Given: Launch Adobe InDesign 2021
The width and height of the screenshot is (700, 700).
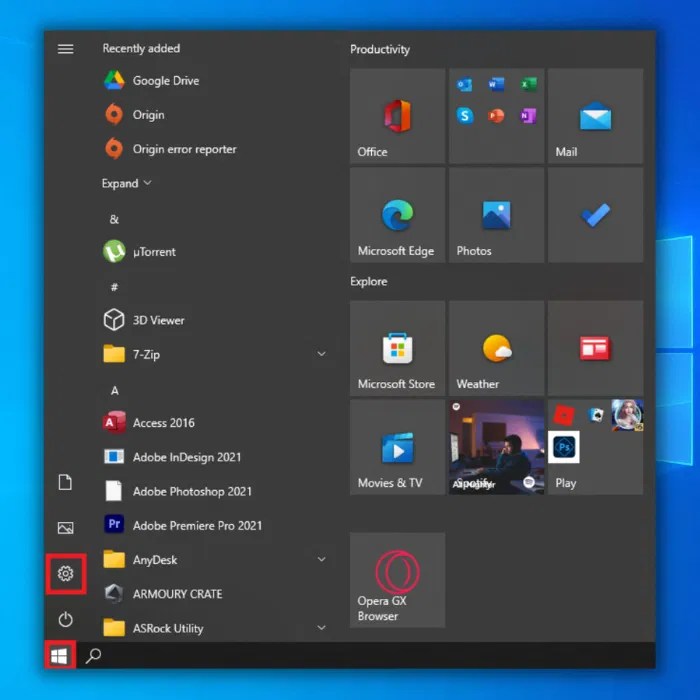Looking at the screenshot, I should 214,457.
